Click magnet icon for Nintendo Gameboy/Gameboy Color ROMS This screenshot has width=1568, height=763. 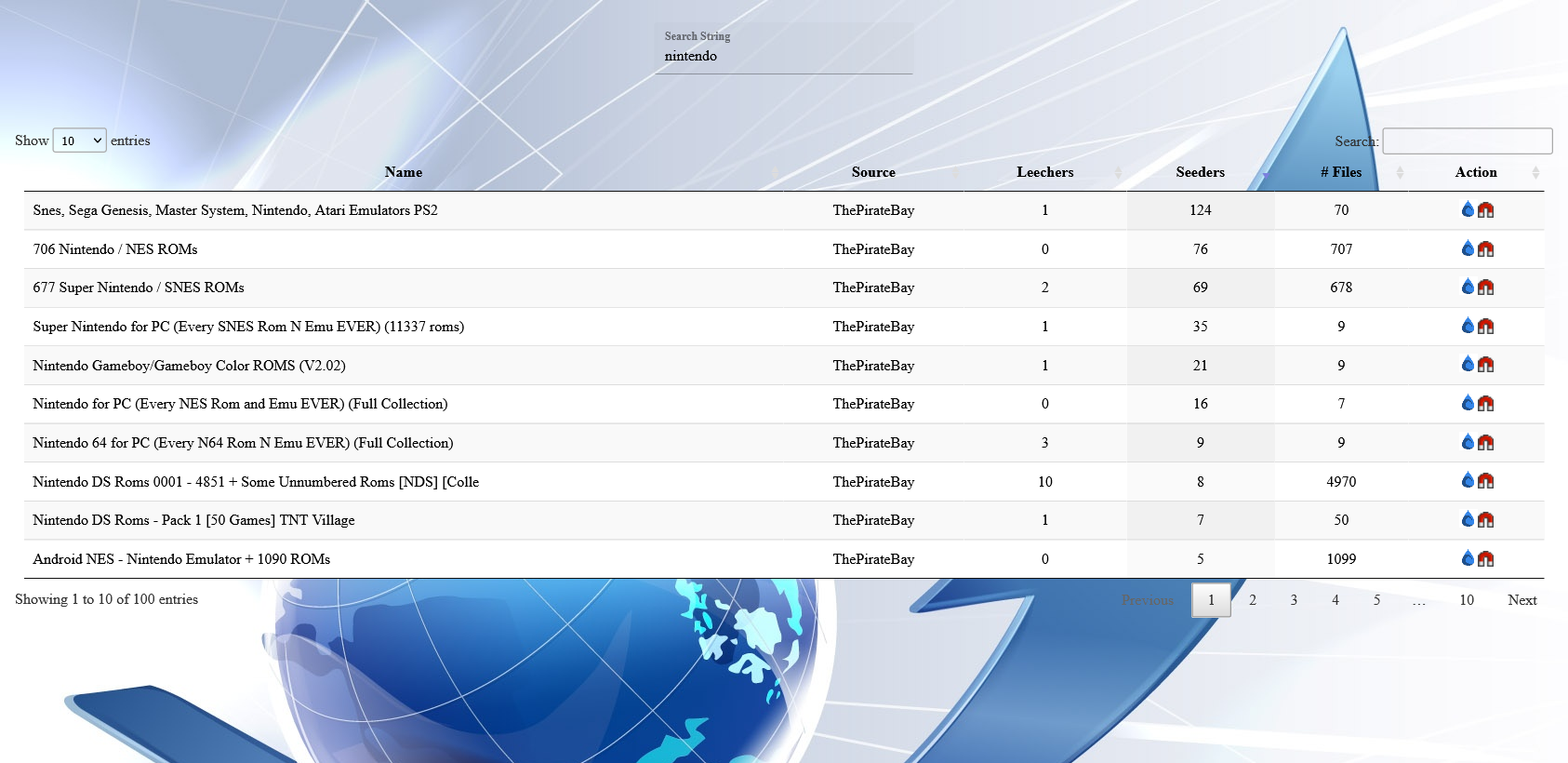coord(1485,366)
